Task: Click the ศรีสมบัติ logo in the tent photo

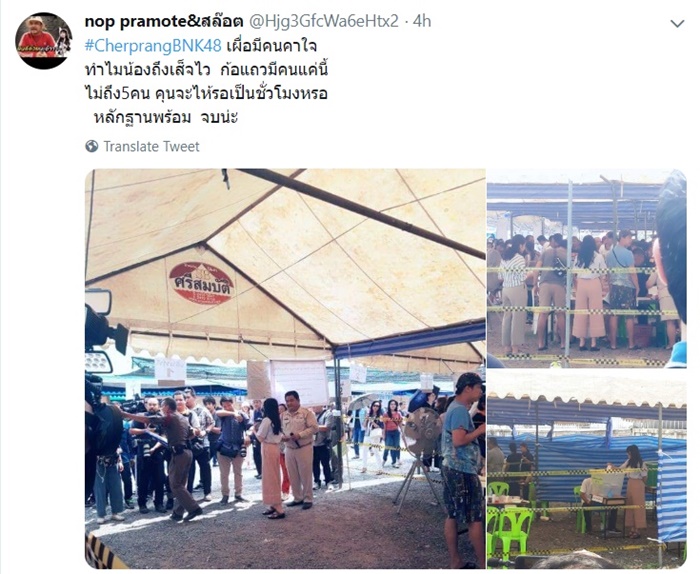Action: (x=201, y=283)
